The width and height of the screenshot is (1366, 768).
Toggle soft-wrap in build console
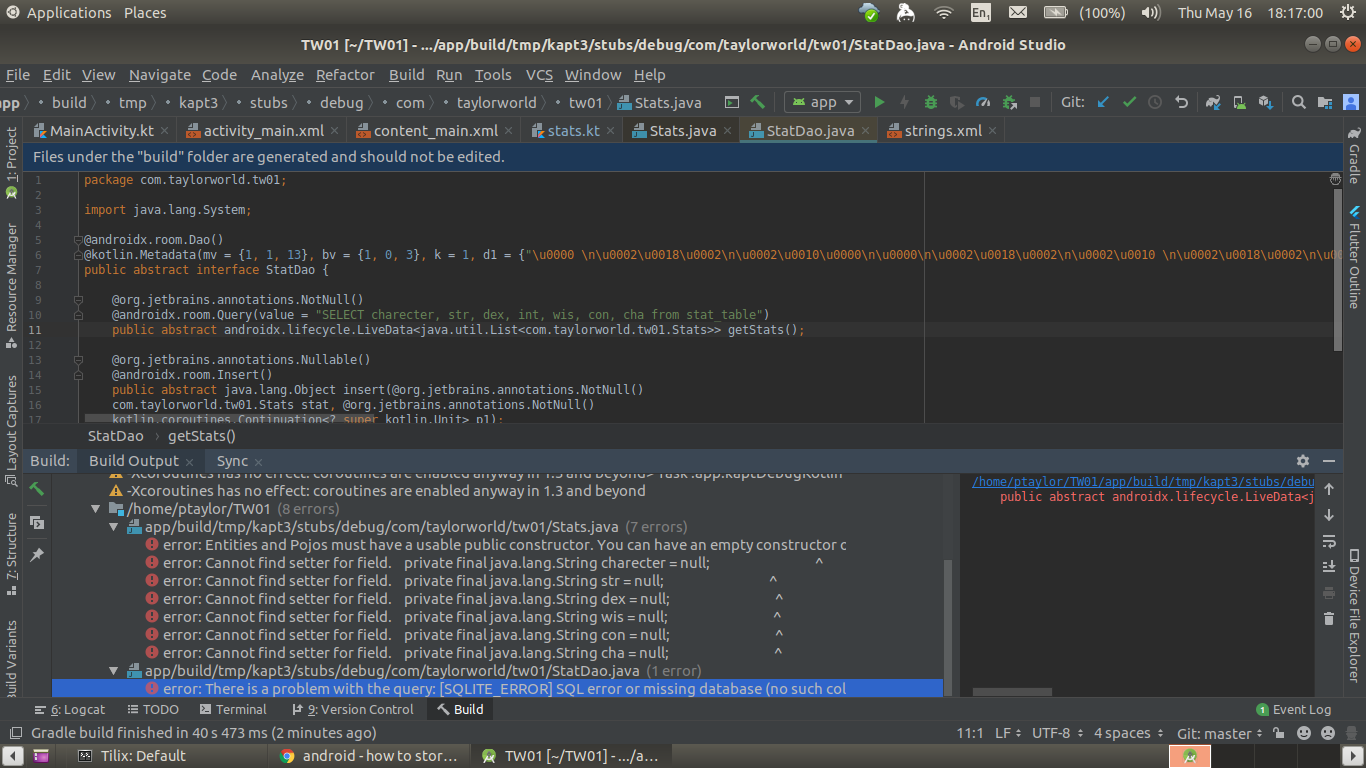tap(1329, 541)
